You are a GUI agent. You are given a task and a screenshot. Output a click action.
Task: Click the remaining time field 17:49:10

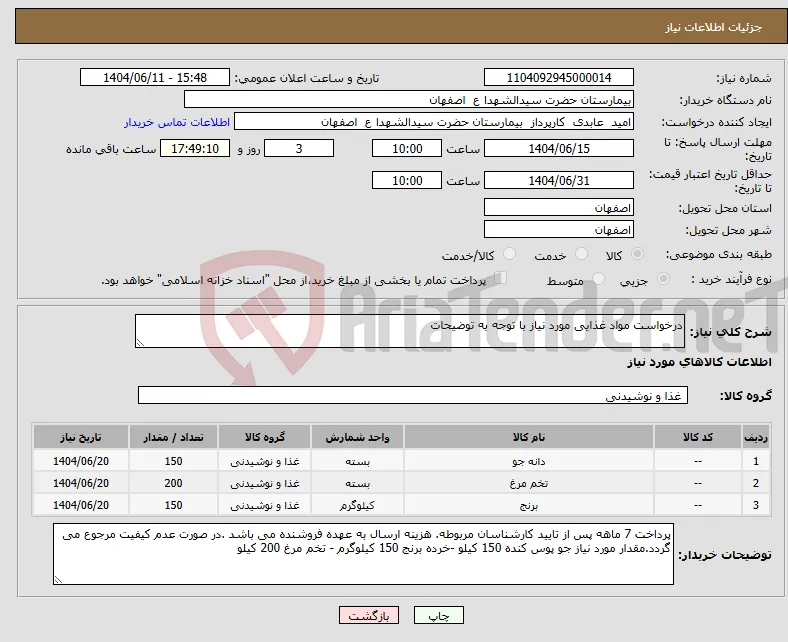point(195,148)
